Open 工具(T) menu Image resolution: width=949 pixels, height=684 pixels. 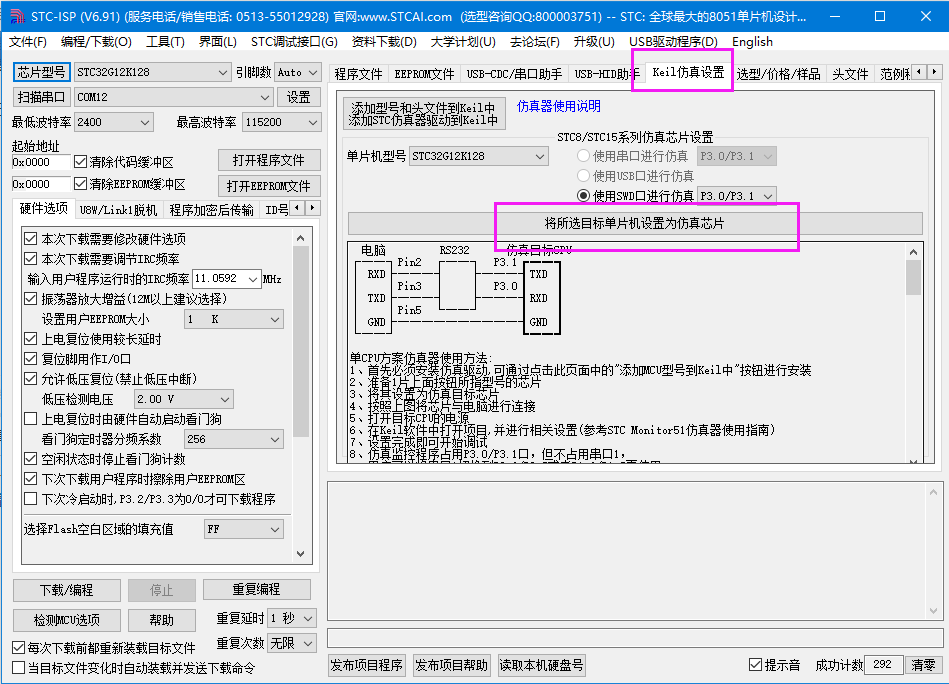[165, 42]
